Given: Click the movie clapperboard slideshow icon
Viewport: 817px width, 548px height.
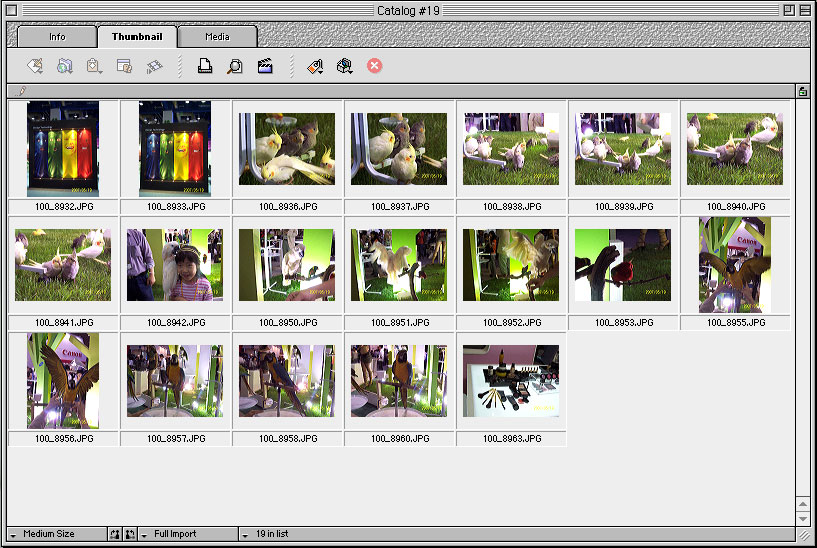Looking at the screenshot, I should (265, 66).
